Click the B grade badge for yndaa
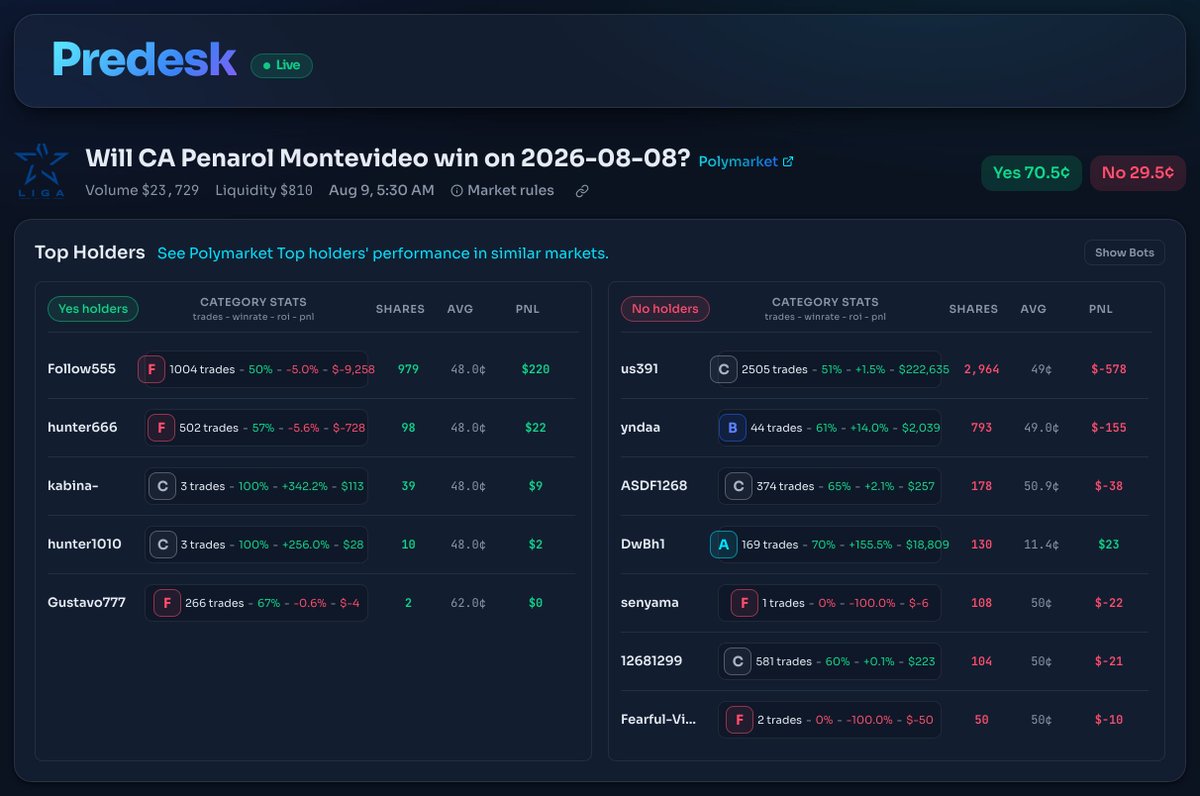 pos(732,427)
